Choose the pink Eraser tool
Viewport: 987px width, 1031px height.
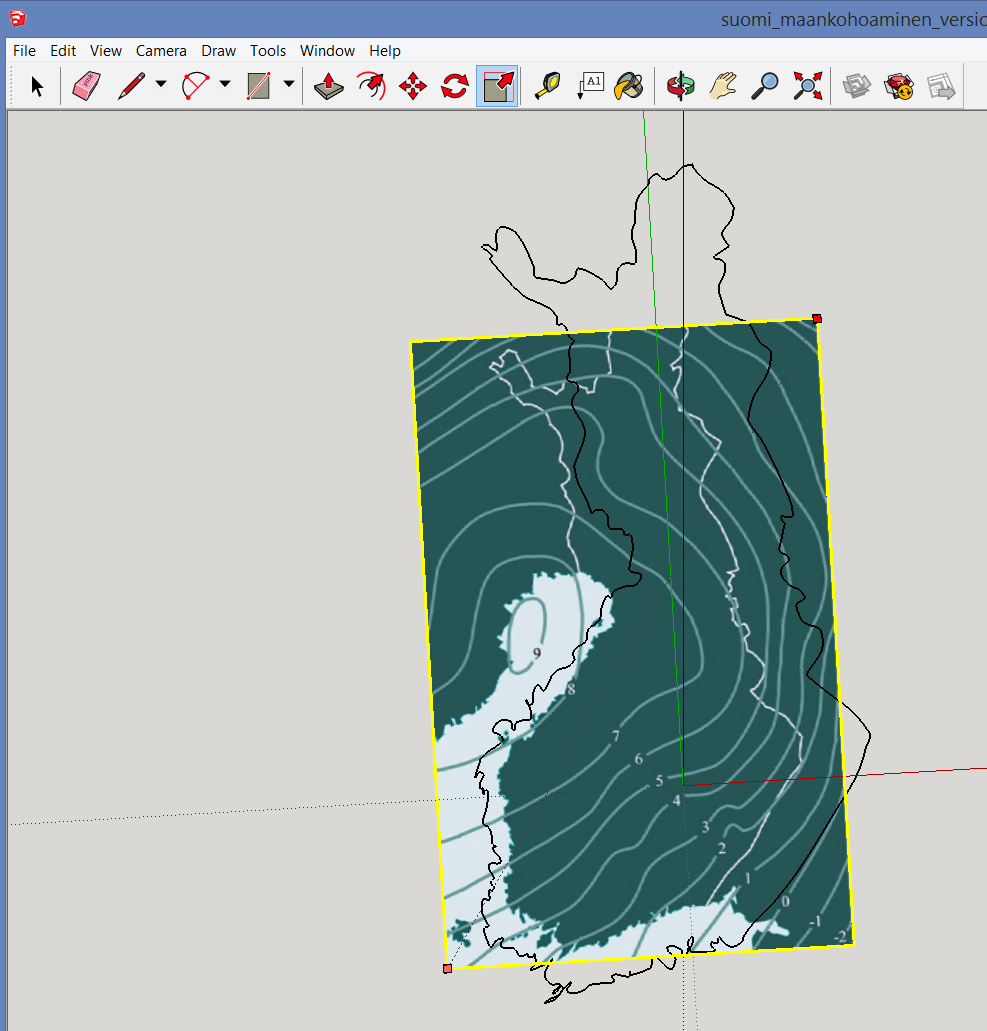pyautogui.click(x=87, y=86)
